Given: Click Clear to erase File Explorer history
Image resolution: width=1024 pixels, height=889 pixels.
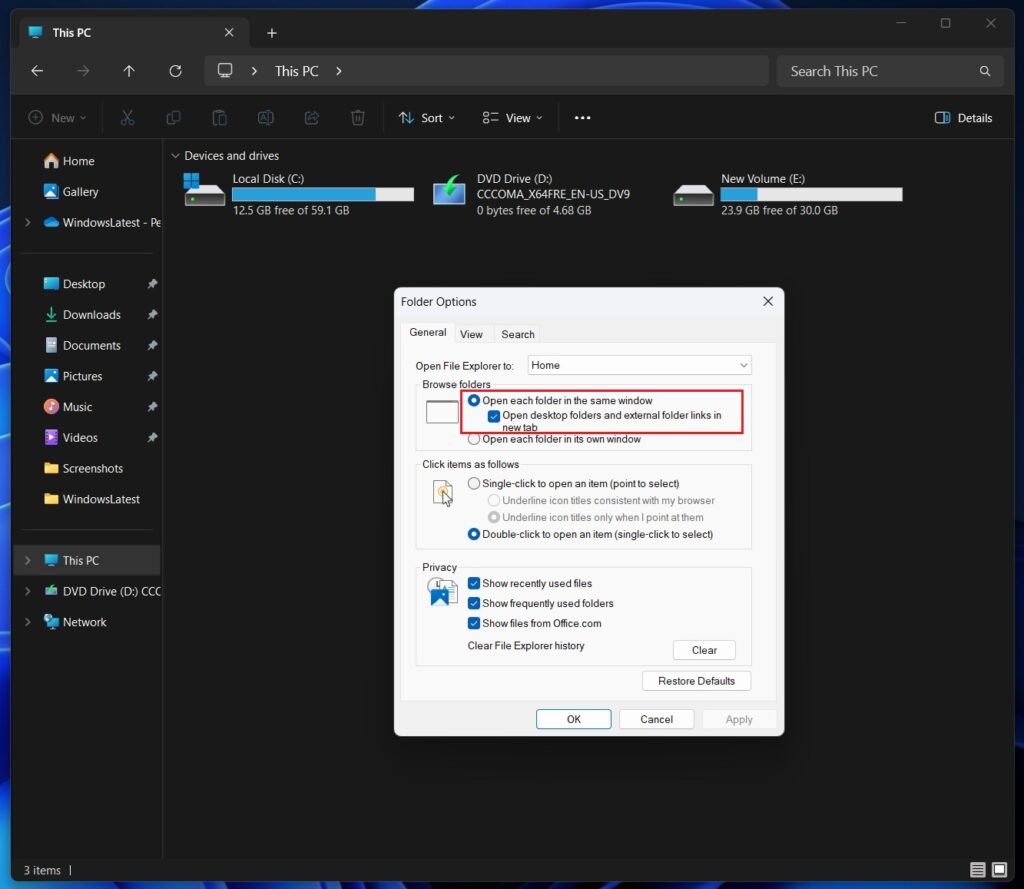Looking at the screenshot, I should 704,650.
